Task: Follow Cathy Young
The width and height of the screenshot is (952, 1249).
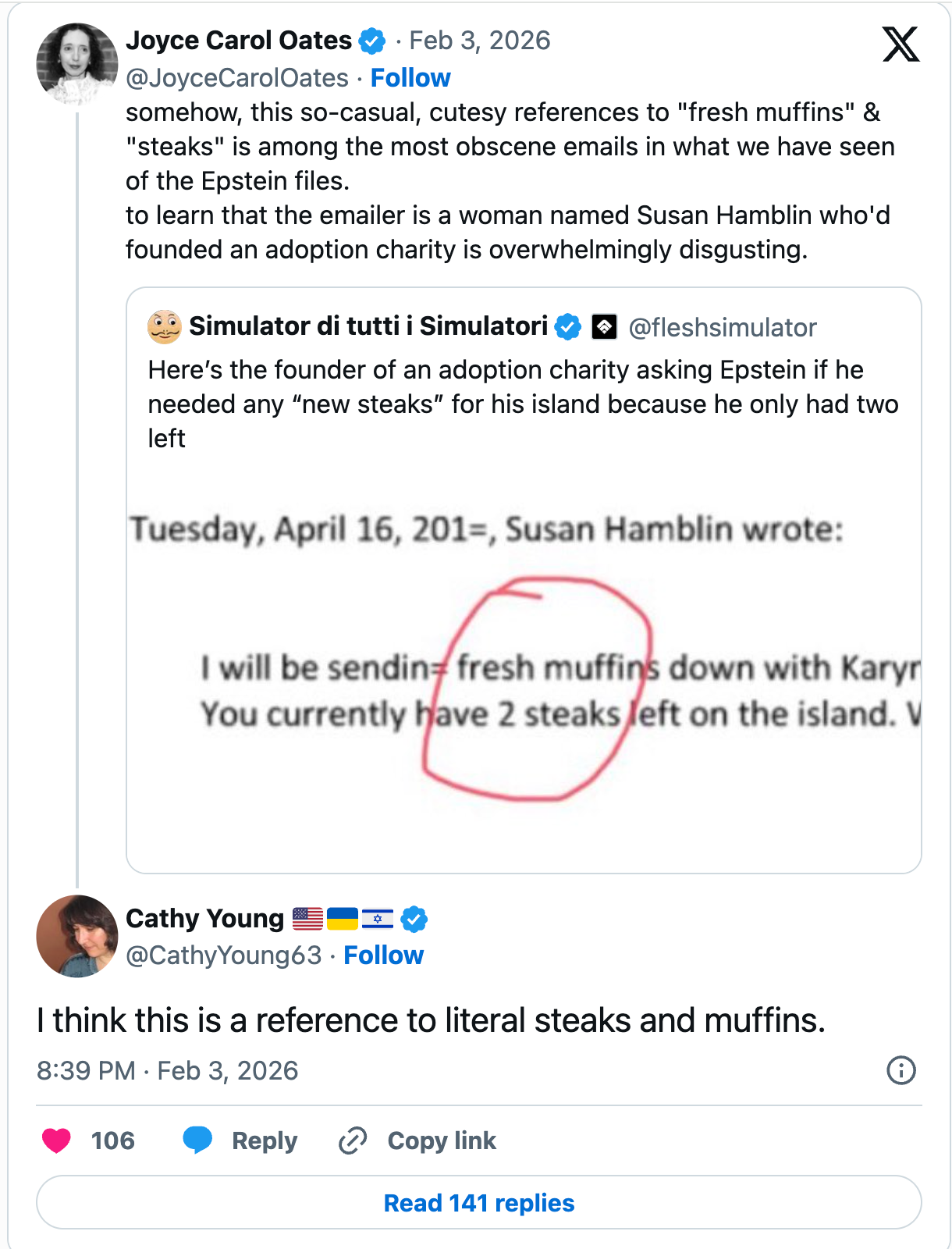Action: pos(383,955)
